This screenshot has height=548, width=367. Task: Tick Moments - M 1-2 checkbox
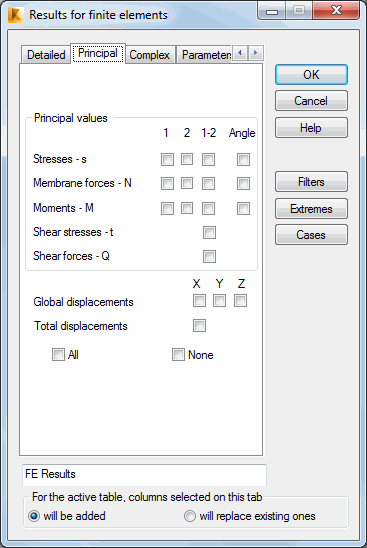pos(208,208)
